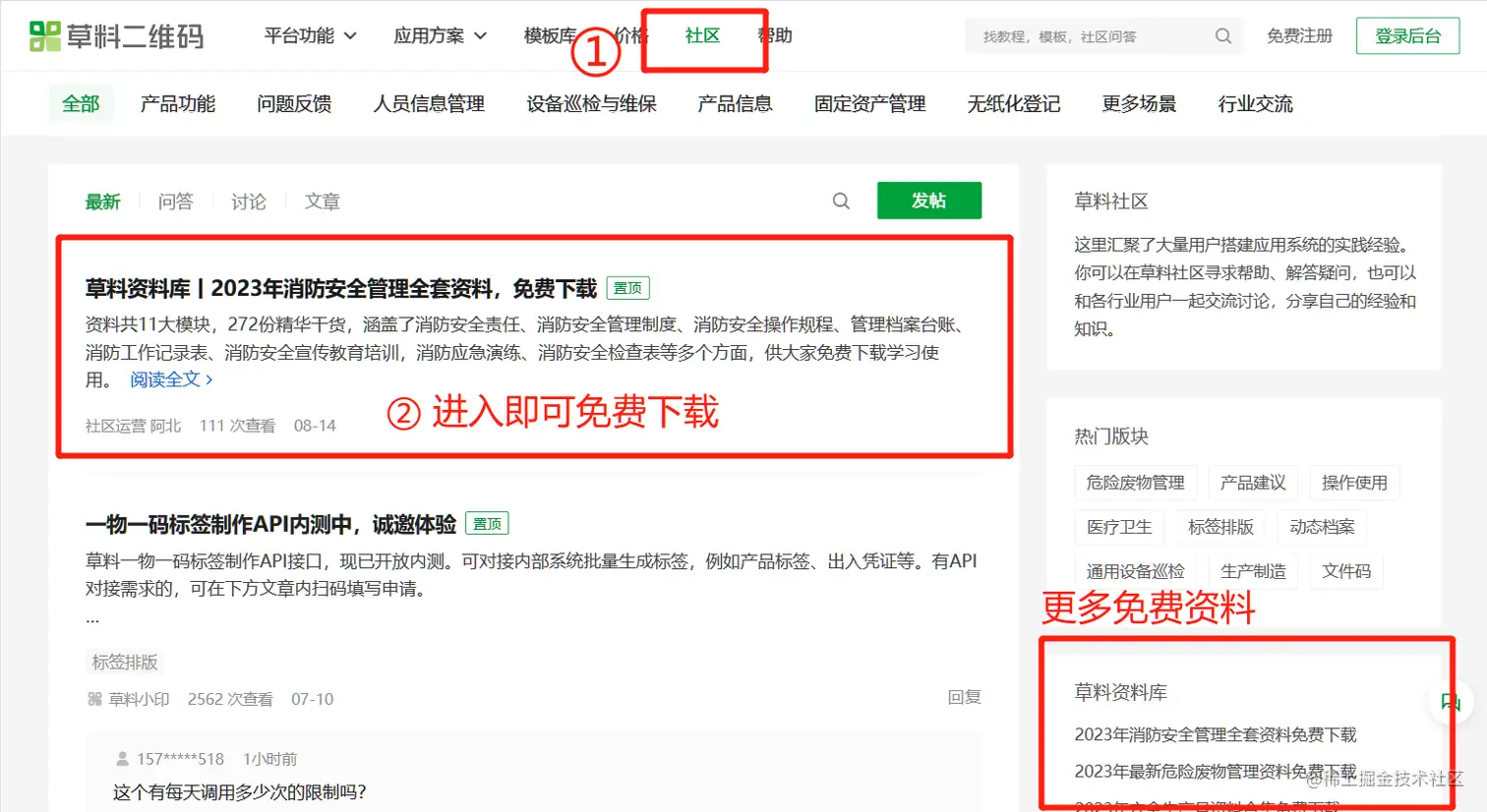Select the 行业交流 category tab

pos(1255,103)
